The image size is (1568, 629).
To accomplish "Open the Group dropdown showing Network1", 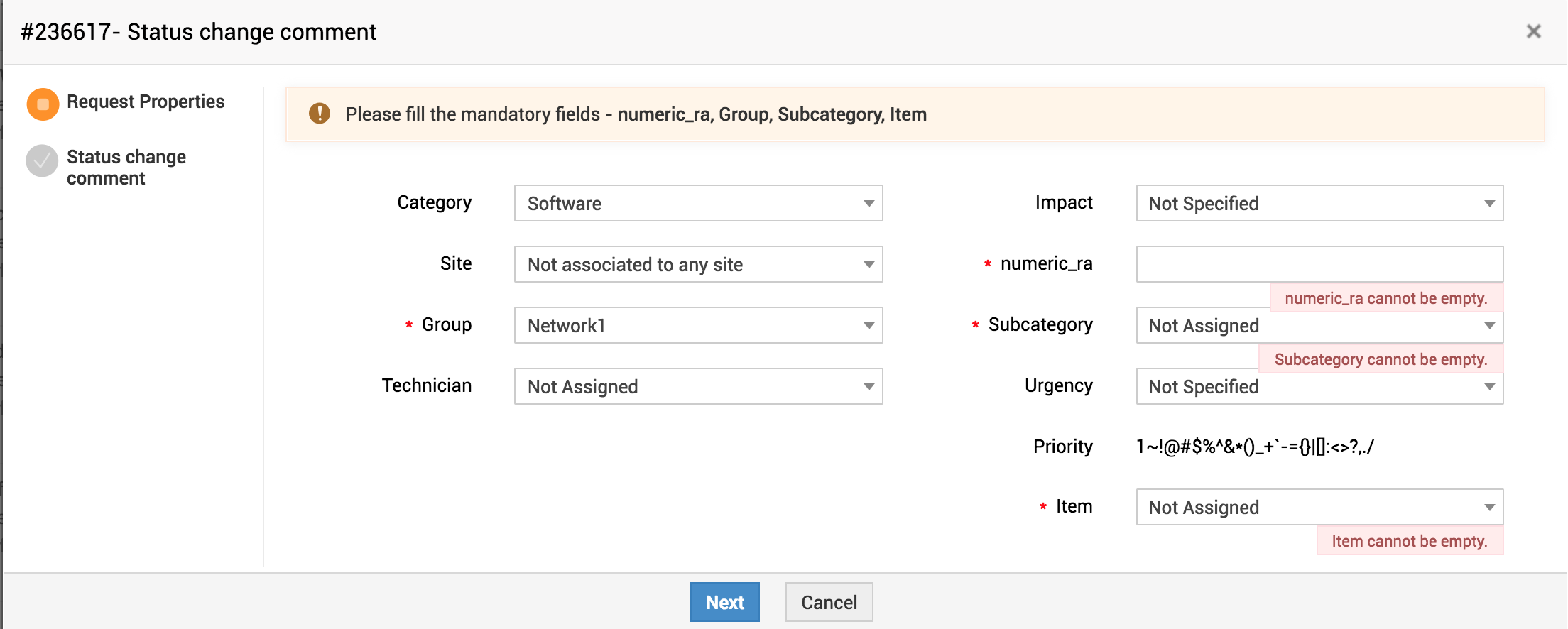I will pos(698,326).
